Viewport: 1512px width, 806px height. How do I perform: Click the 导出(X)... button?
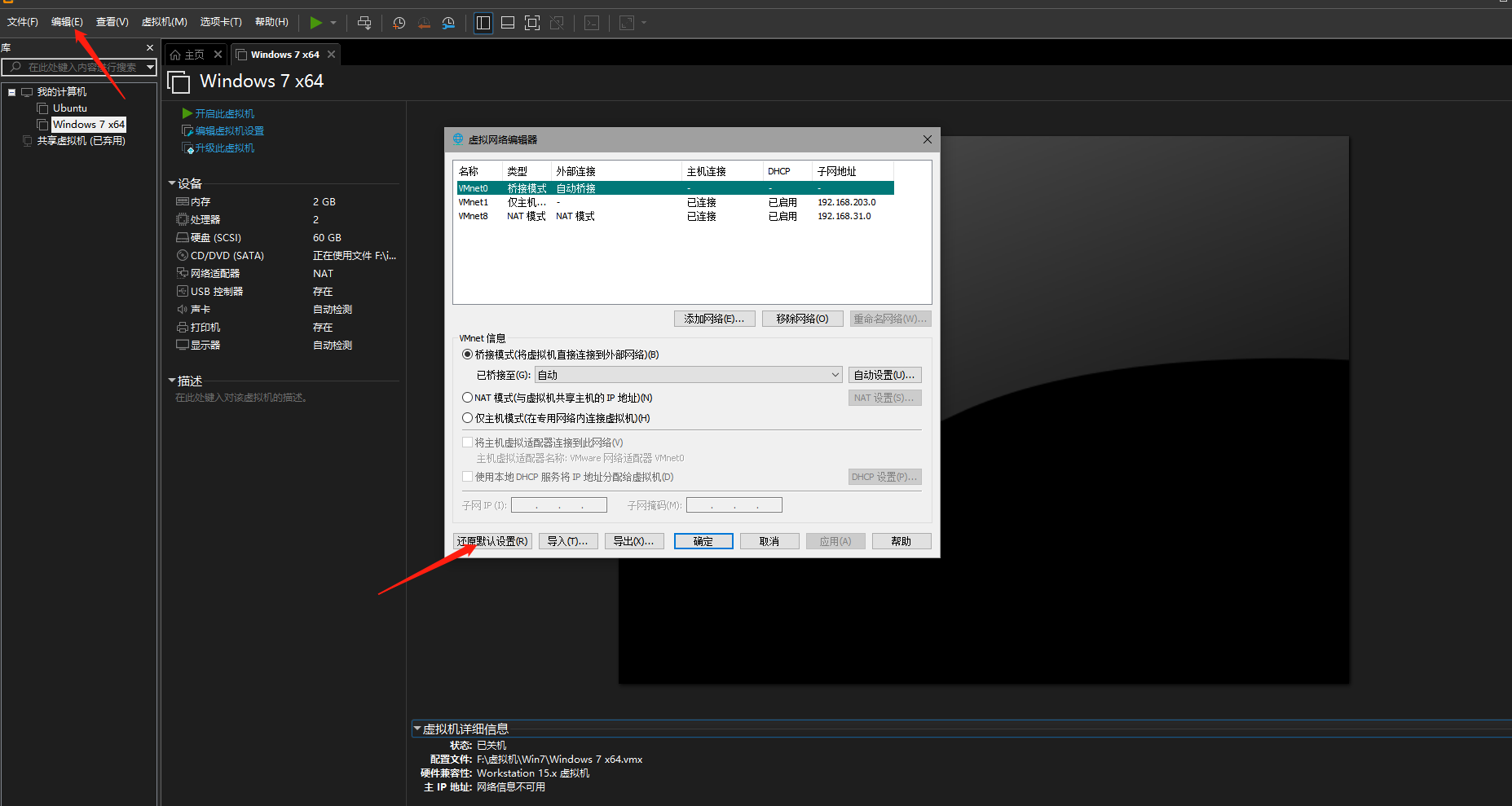coord(634,541)
